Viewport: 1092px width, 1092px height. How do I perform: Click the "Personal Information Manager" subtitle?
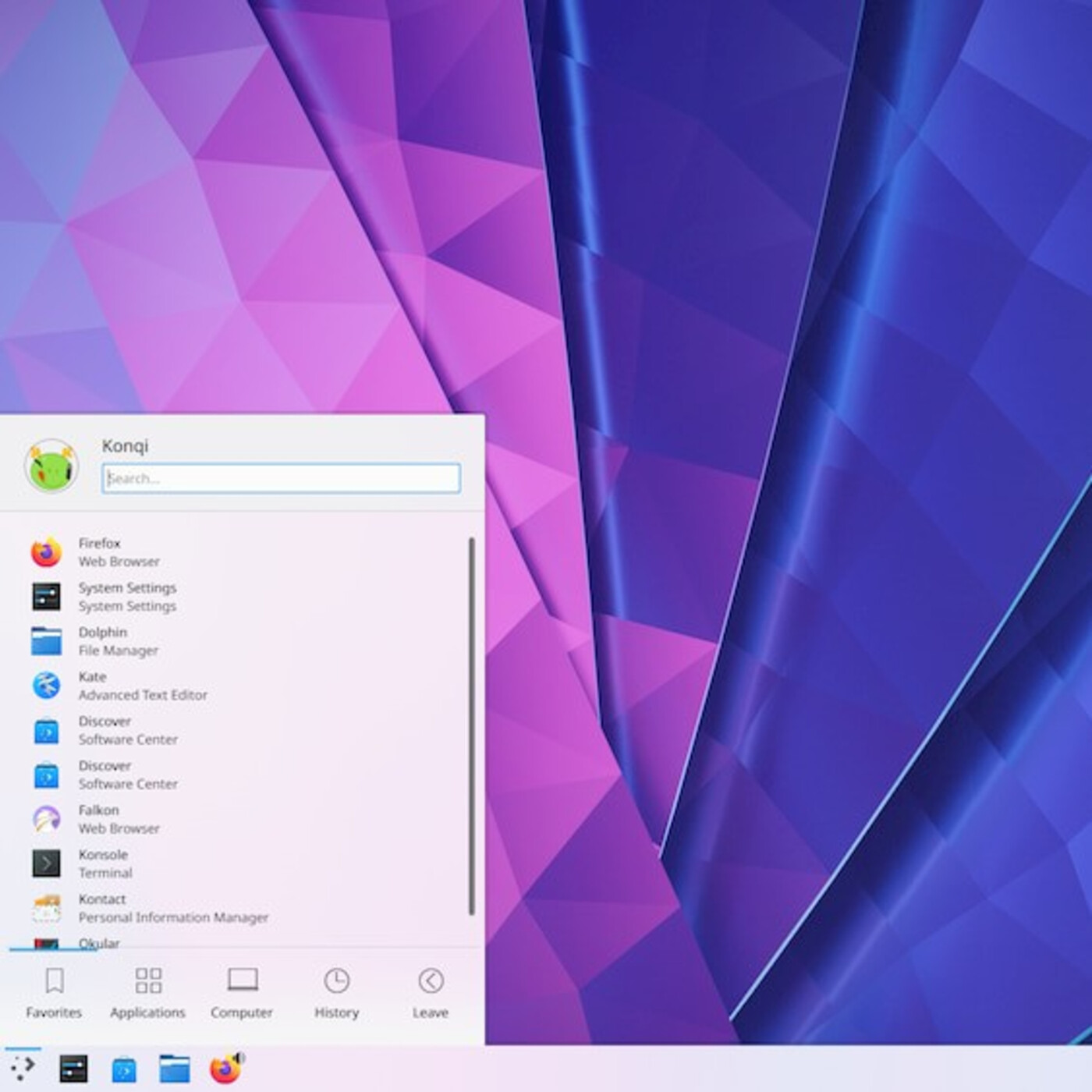pos(173,917)
